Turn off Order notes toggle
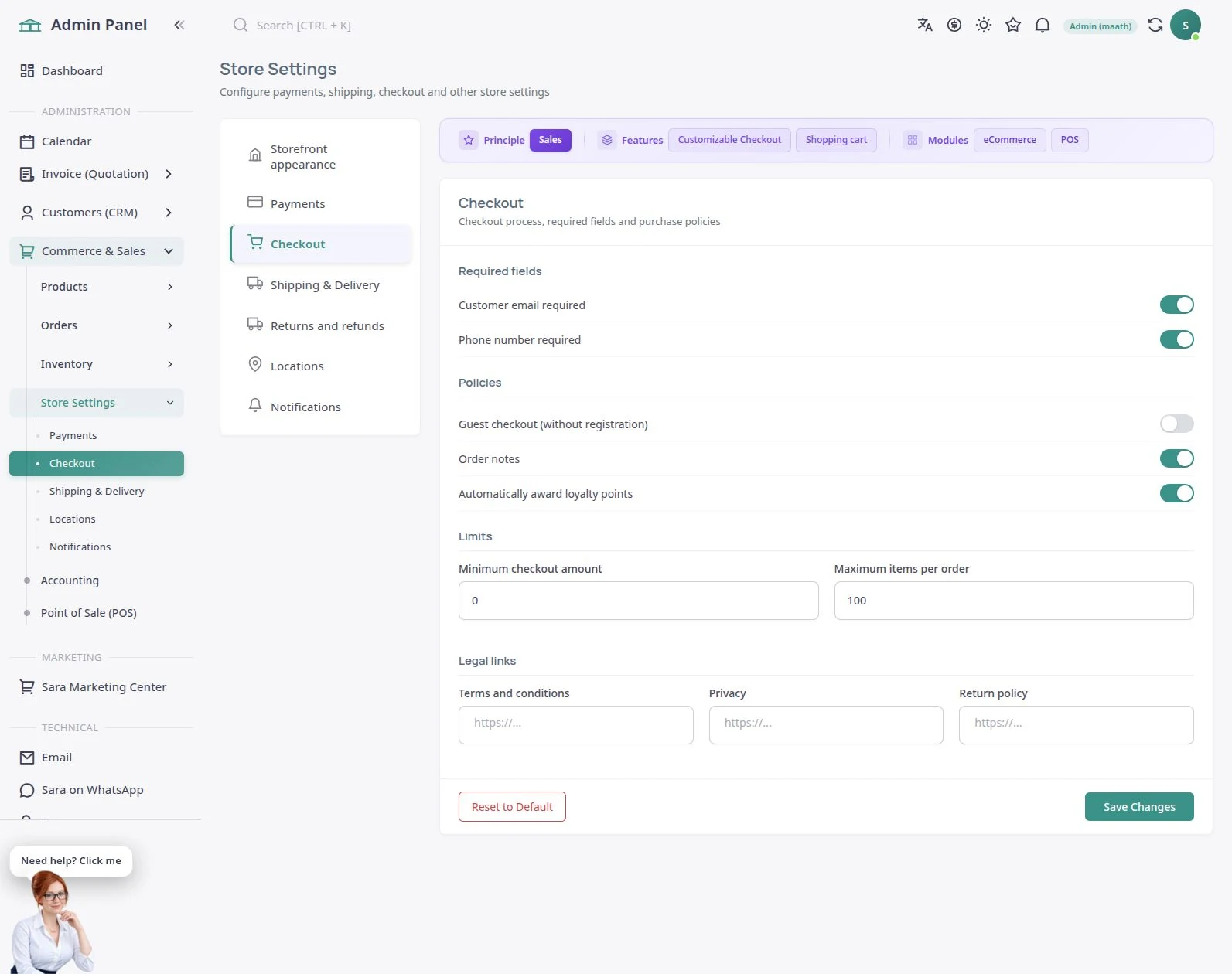 1176,458
